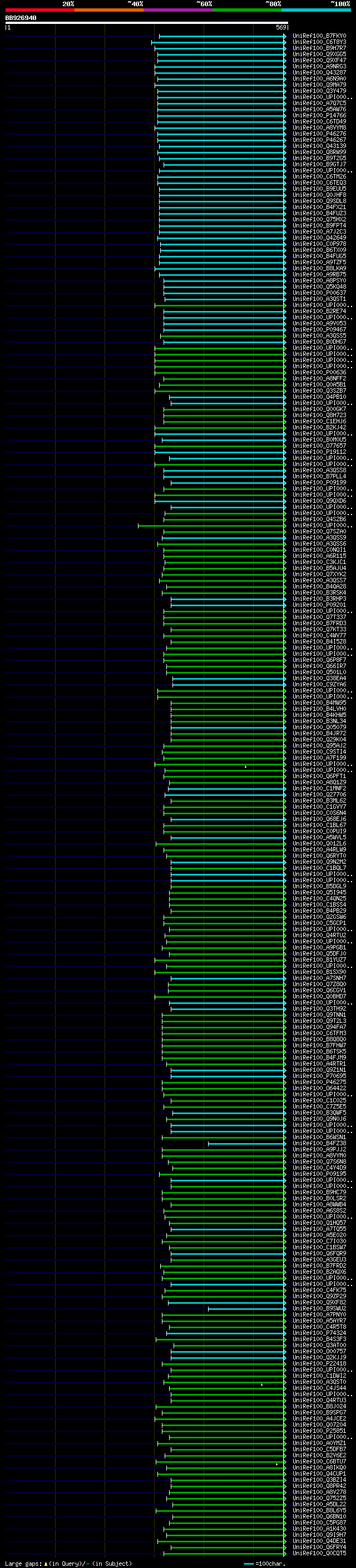Select the UniRef100_B2RE74 label
Screen dimensions: 356x1568
click(x=319, y=311)
